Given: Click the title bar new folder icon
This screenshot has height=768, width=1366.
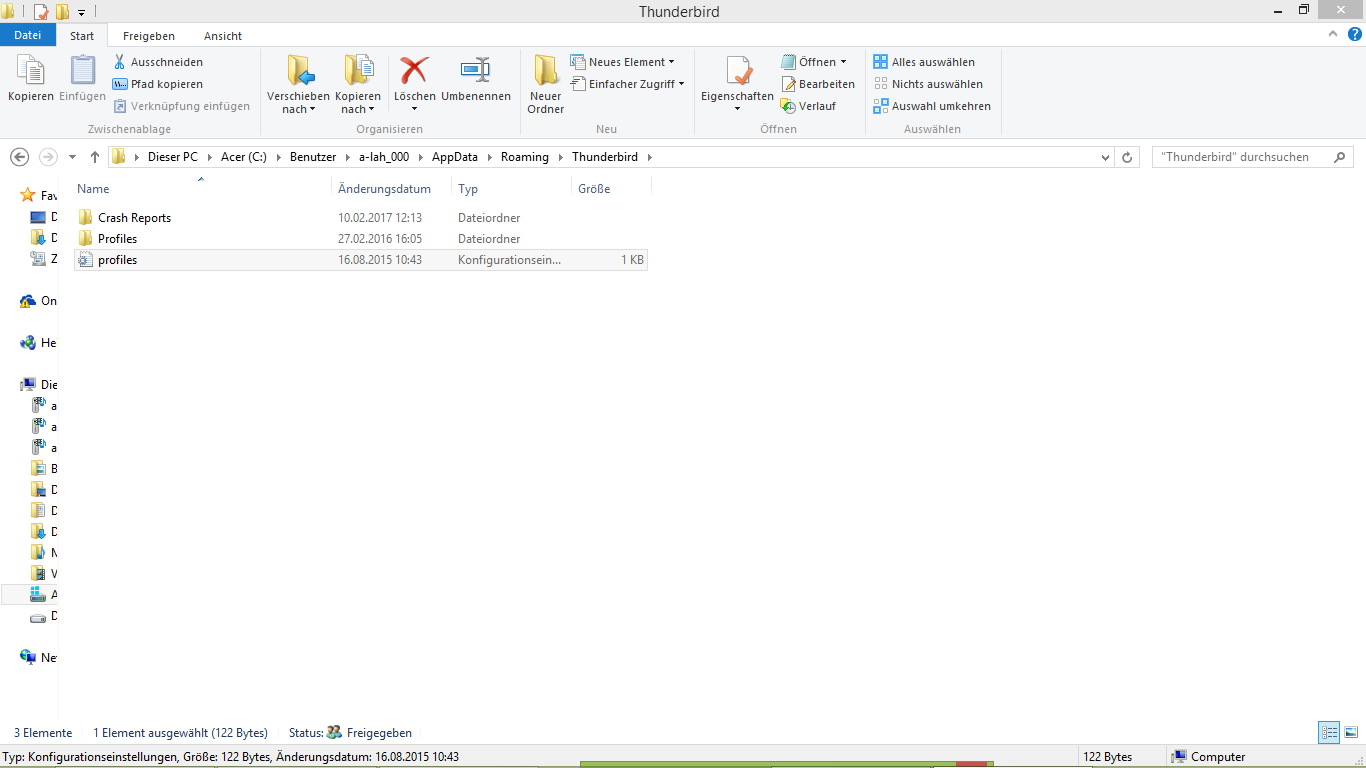Looking at the screenshot, I should coord(62,12).
